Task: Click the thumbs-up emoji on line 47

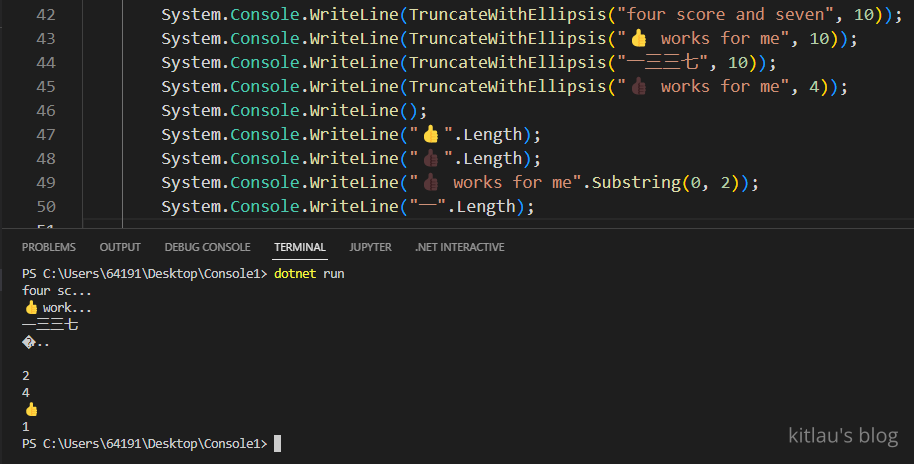Action: pos(431,135)
